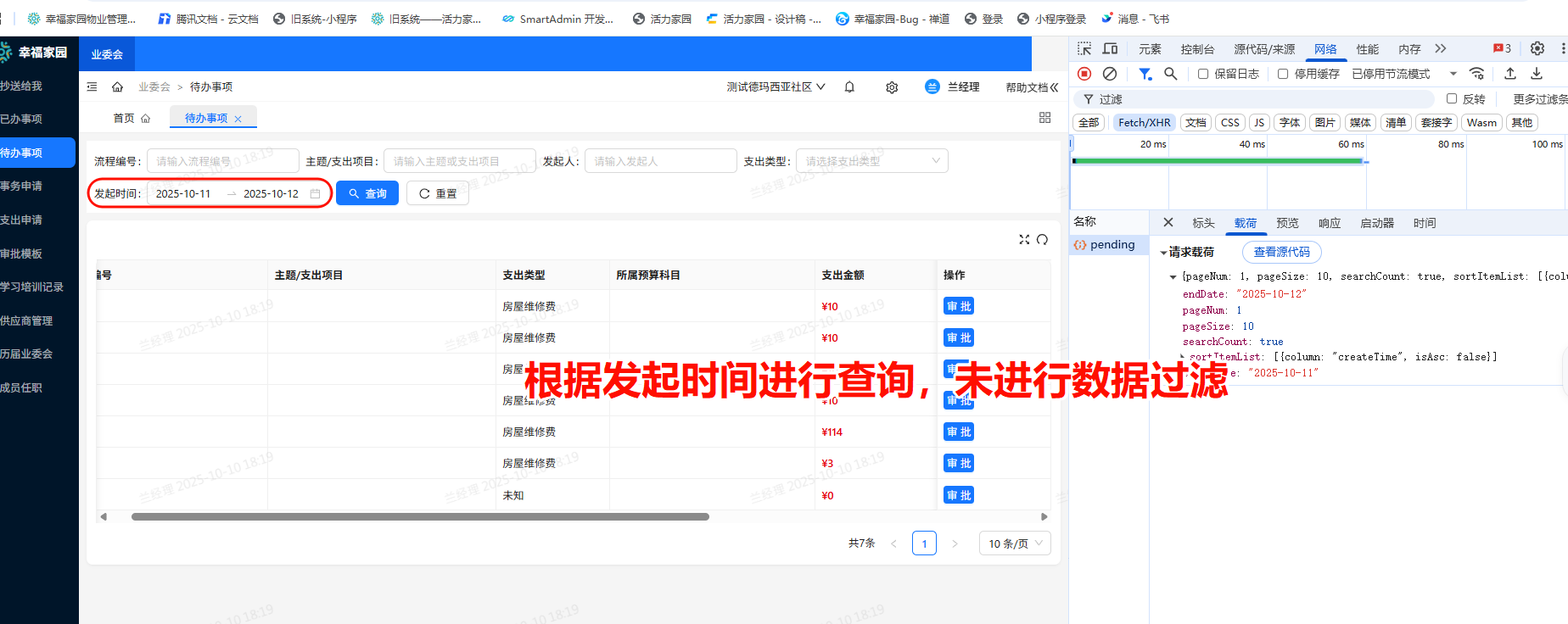The image size is (1568, 624).
Task: Open the 测试德玛西亚社区 community dropdown
Action: (x=776, y=86)
